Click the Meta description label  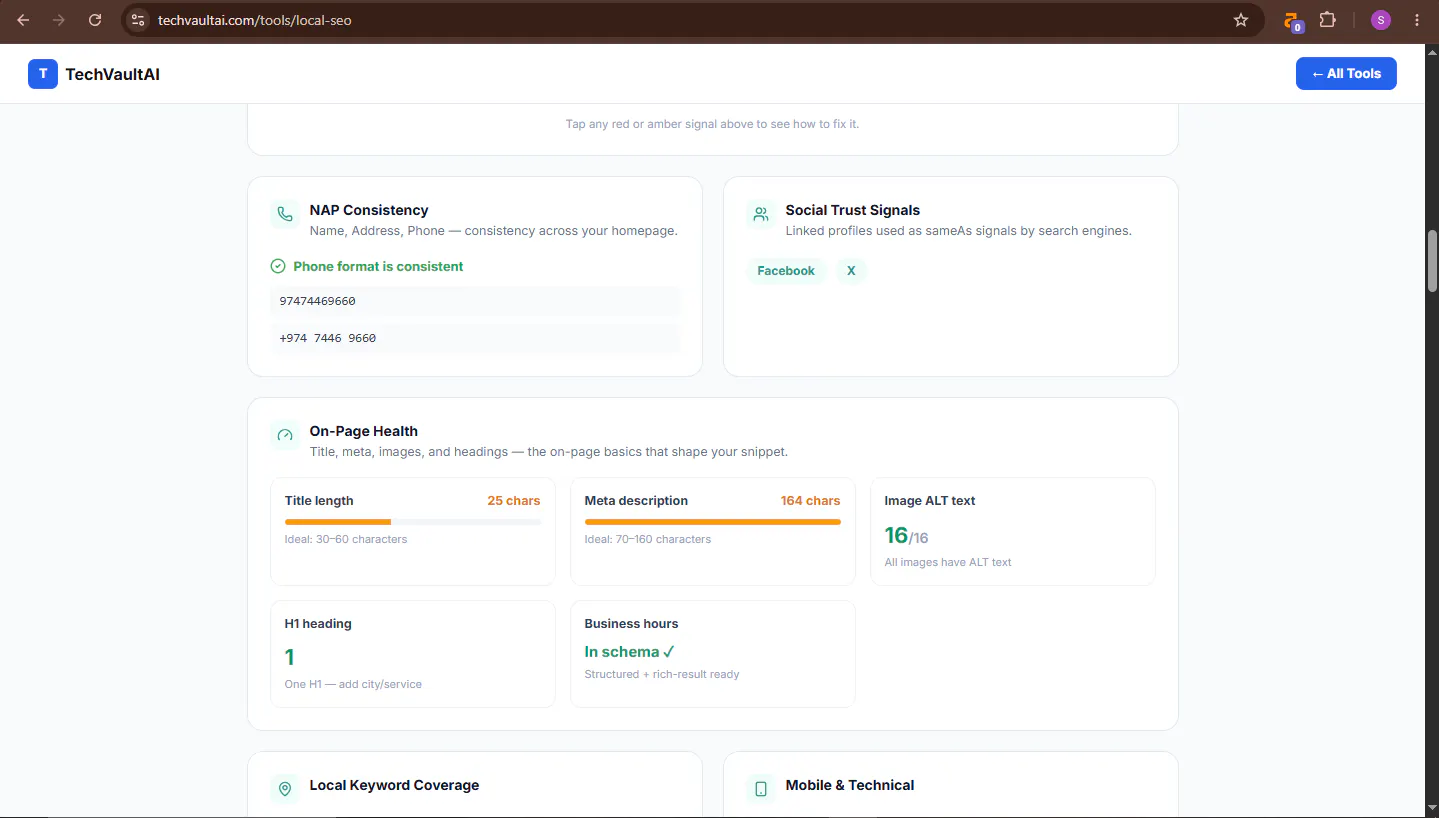636,501
